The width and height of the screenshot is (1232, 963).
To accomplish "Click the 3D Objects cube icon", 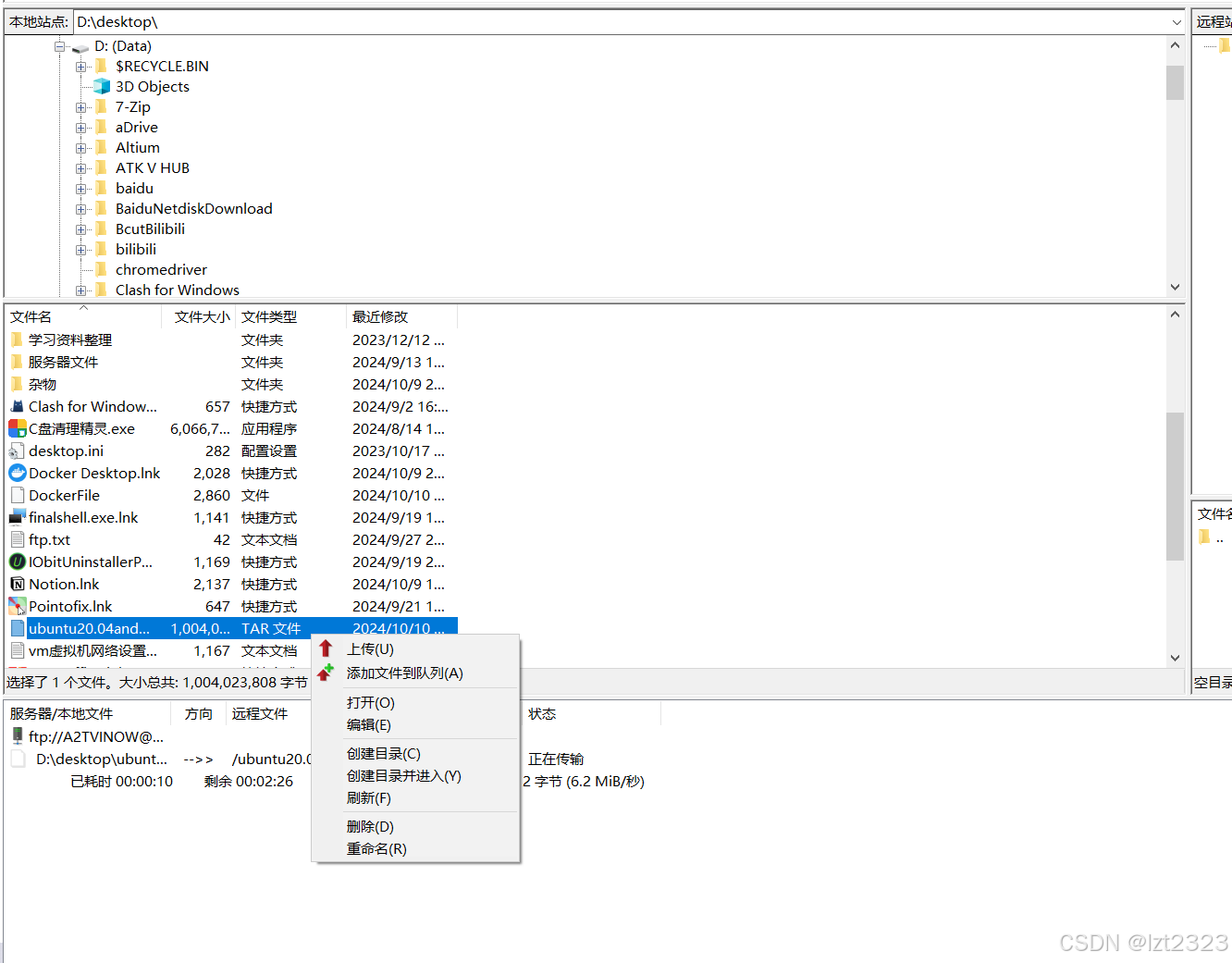I will pyautogui.click(x=102, y=86).
